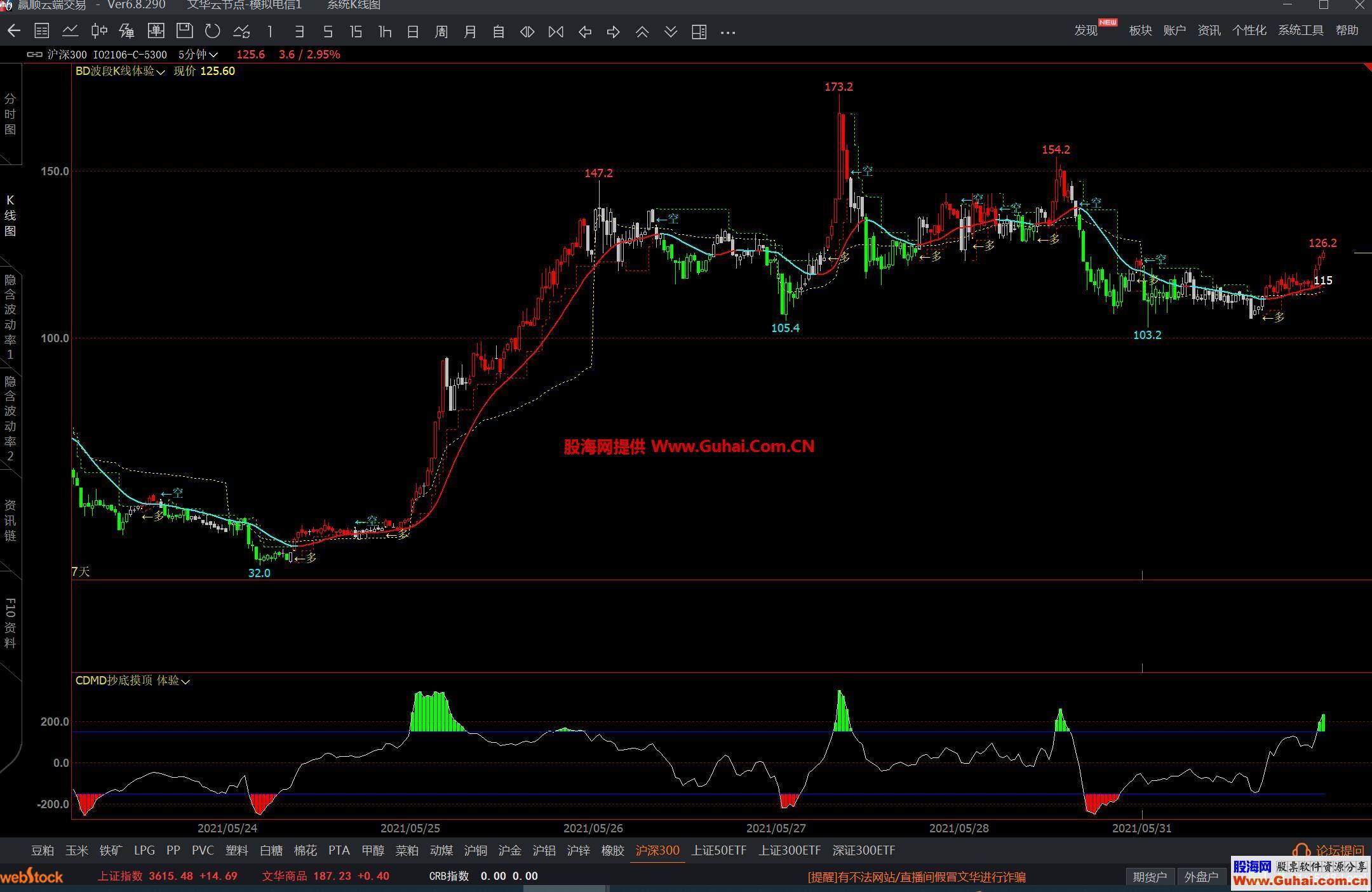This screenshot has width=1372, height=892.
Task: Click the refresh circular arrow icon
Action: pos(213,31)
